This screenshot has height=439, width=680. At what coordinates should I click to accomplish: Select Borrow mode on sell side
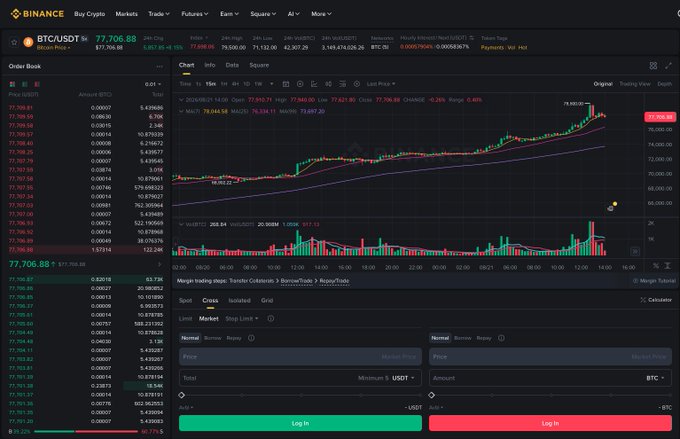click(x=463, y=338)
